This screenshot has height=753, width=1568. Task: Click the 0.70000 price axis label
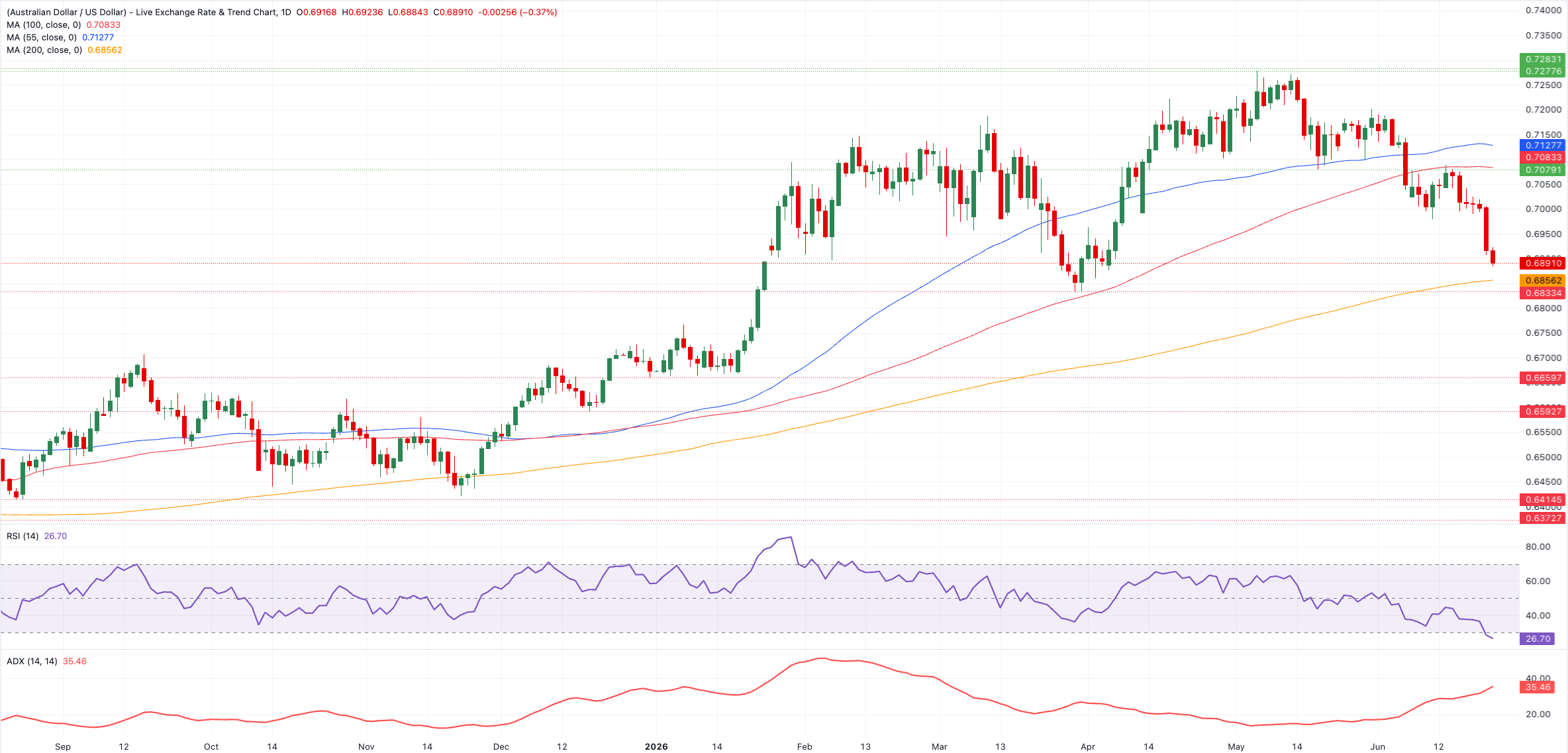(x=1543, y=209)
